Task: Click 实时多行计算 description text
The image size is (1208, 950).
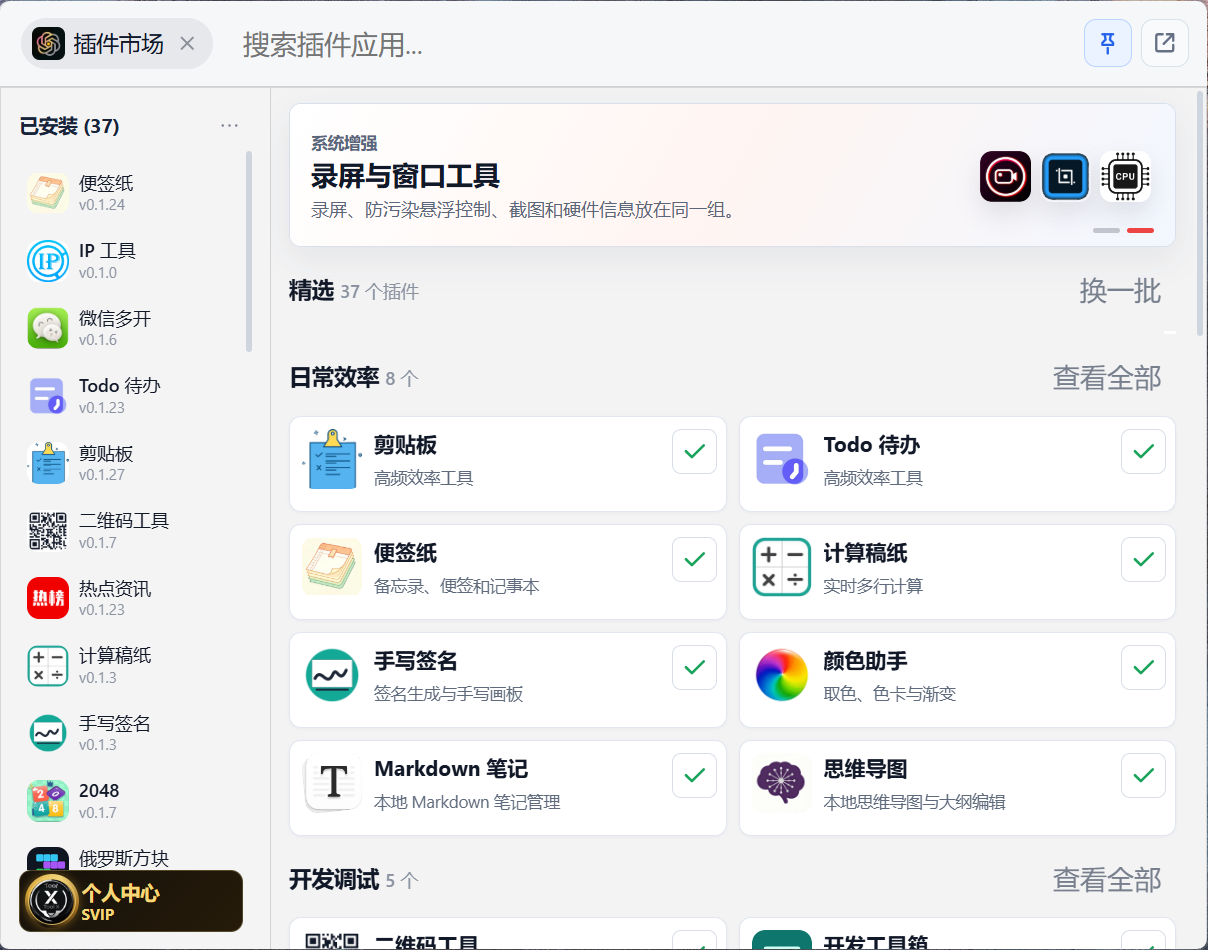Action: 873,586
